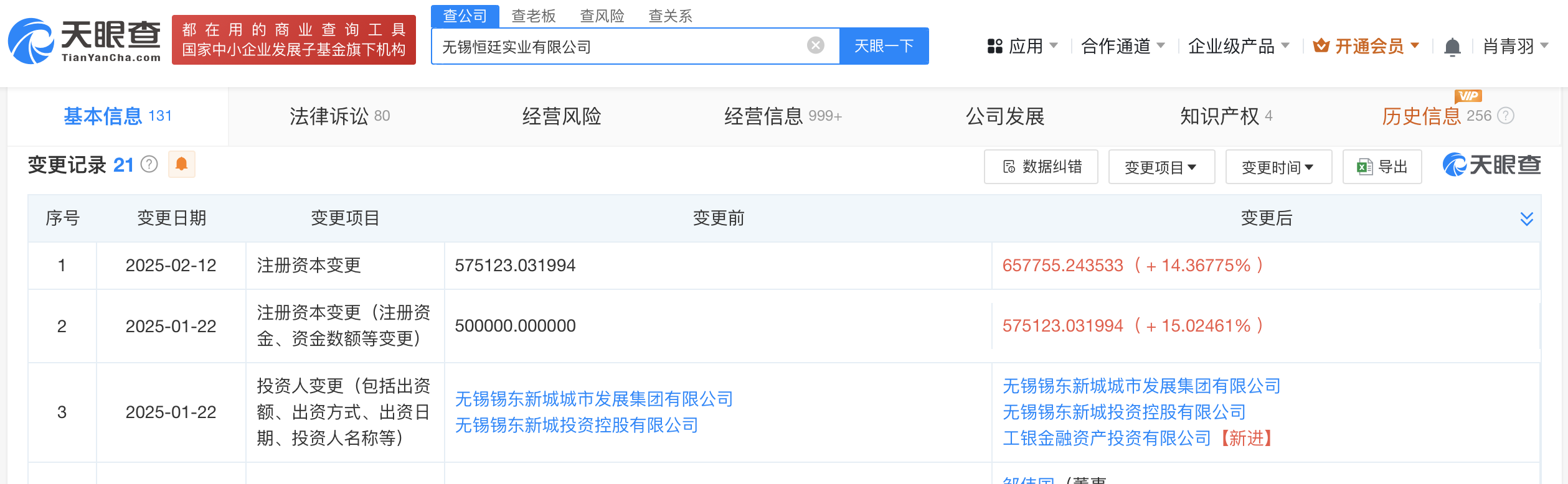This screenshot has width=1568, height=484.
Task: Open the 开通会员 dropdown
Action: pyautogui.click(x=1366, y=46)
